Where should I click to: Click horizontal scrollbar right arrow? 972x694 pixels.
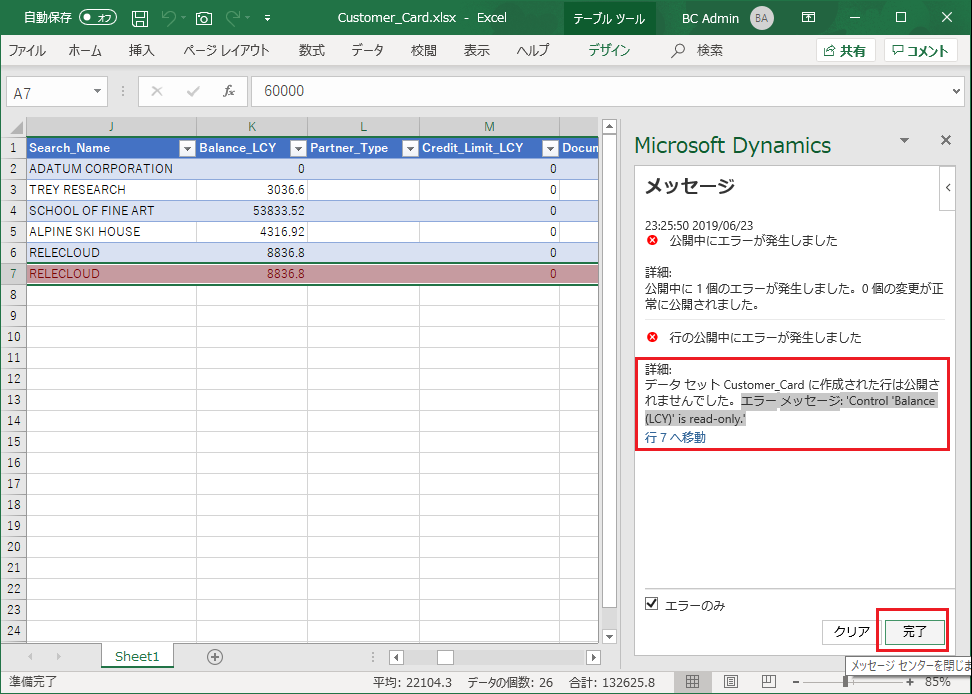click(593, 657)
